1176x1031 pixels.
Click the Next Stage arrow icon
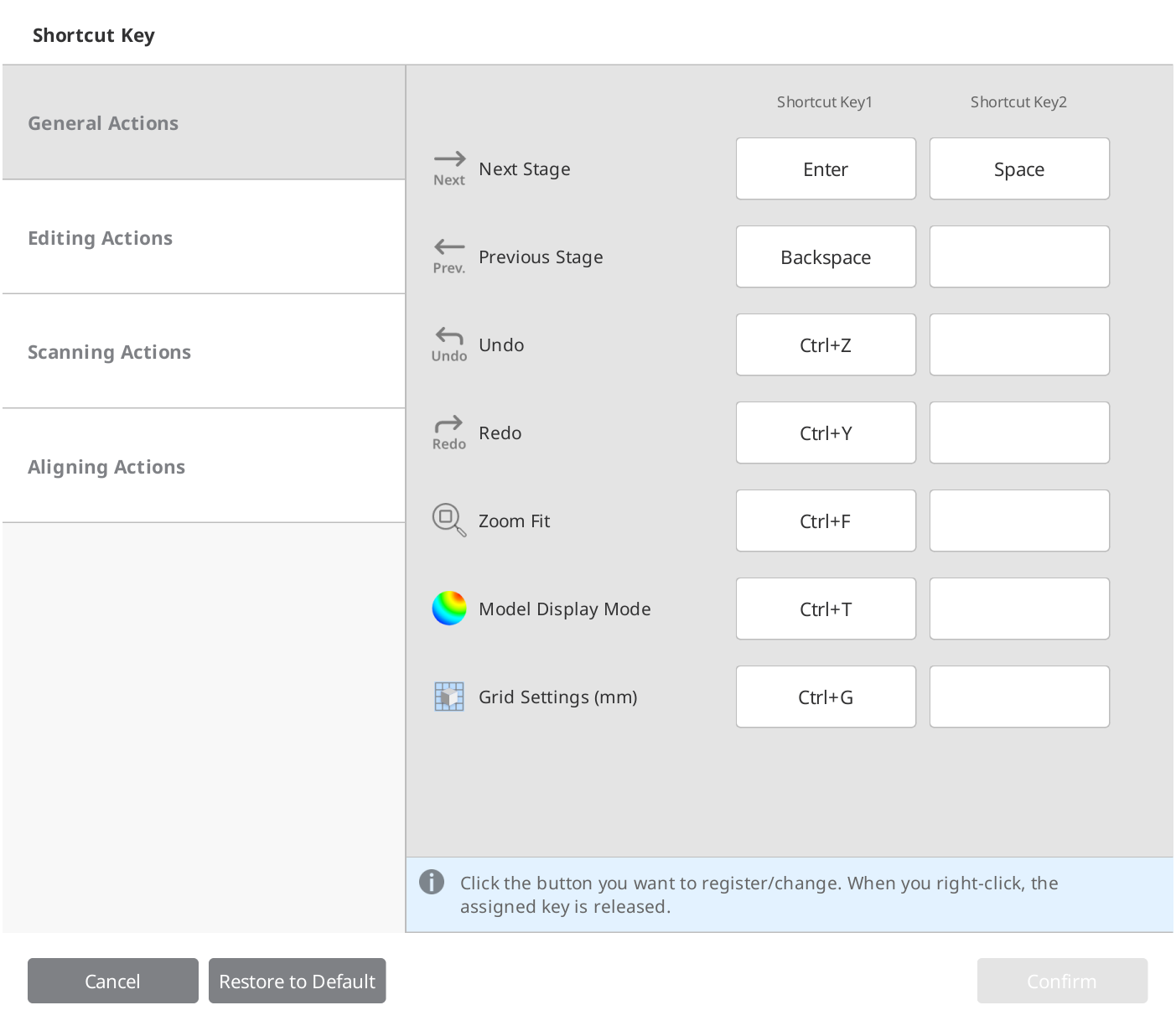[449, 164]
